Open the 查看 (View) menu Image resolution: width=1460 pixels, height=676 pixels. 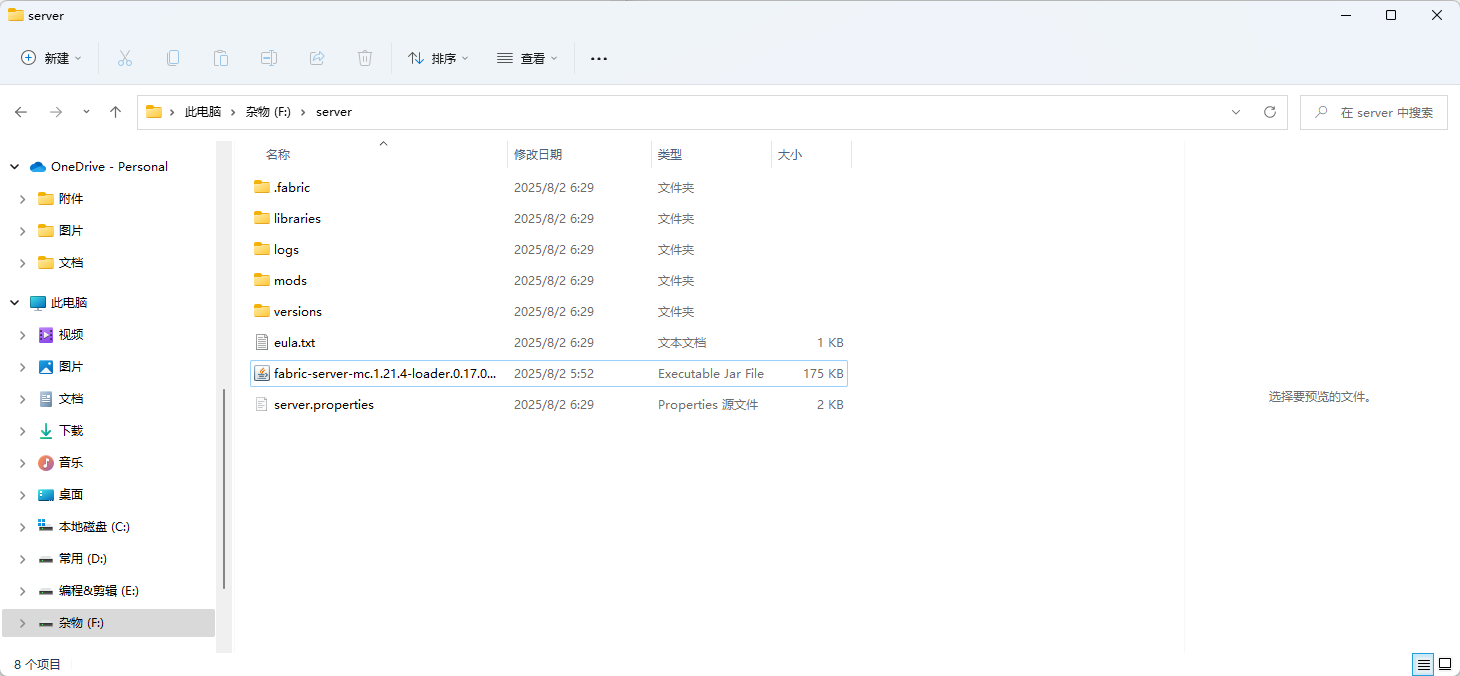[x=527, y=58]
